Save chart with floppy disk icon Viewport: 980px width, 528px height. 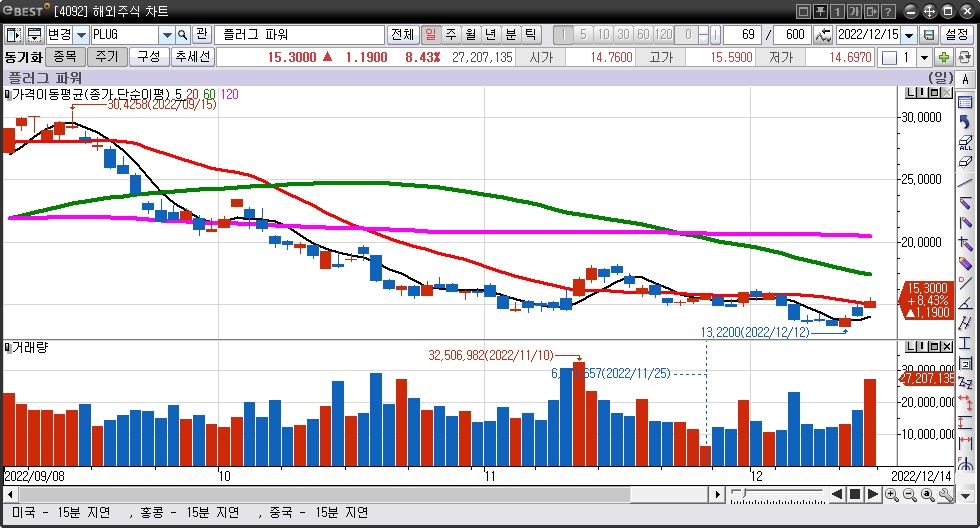pos(929,34)
